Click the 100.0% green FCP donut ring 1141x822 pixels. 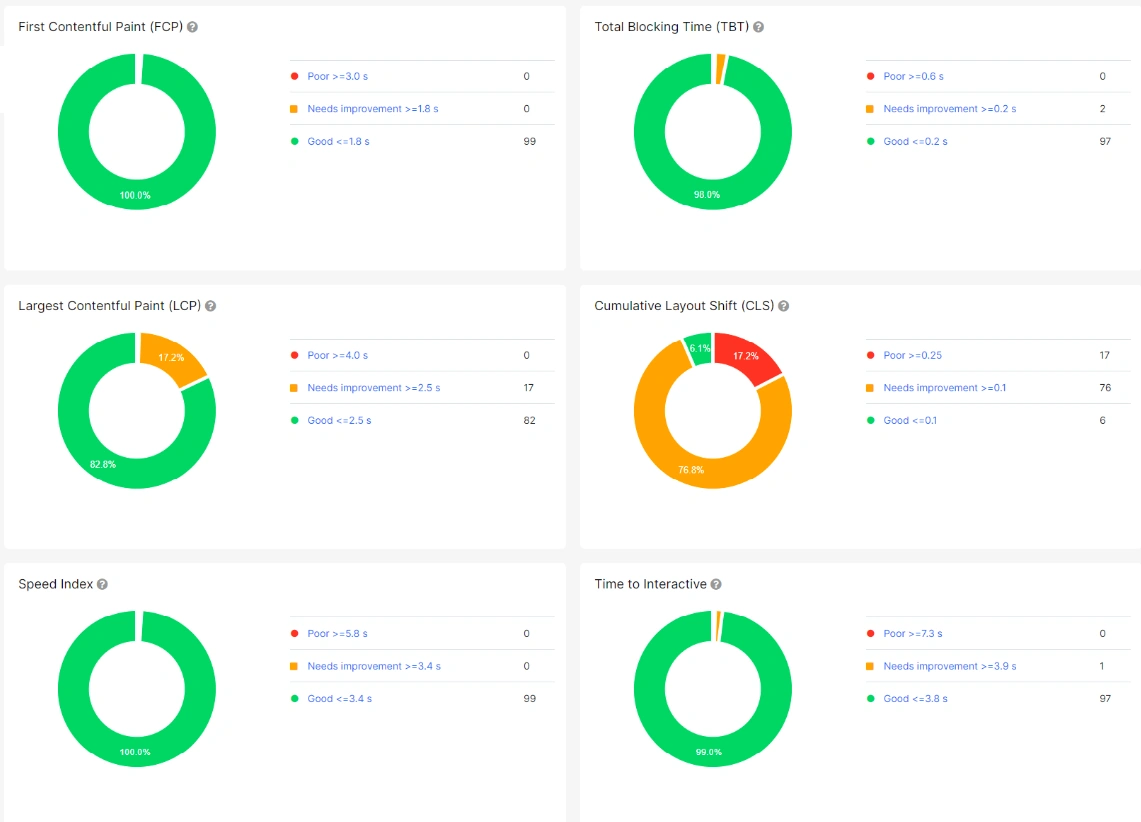point(137,195)
